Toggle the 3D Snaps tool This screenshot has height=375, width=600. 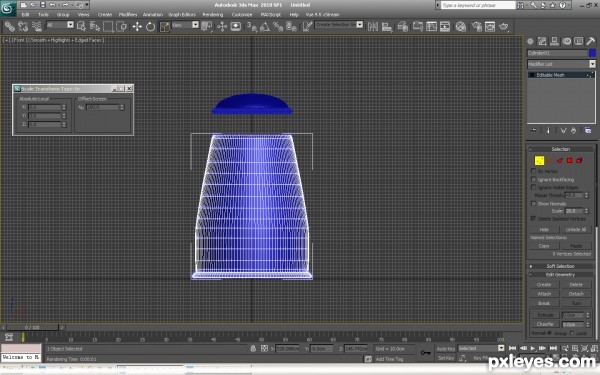click(x=251, y=26)
